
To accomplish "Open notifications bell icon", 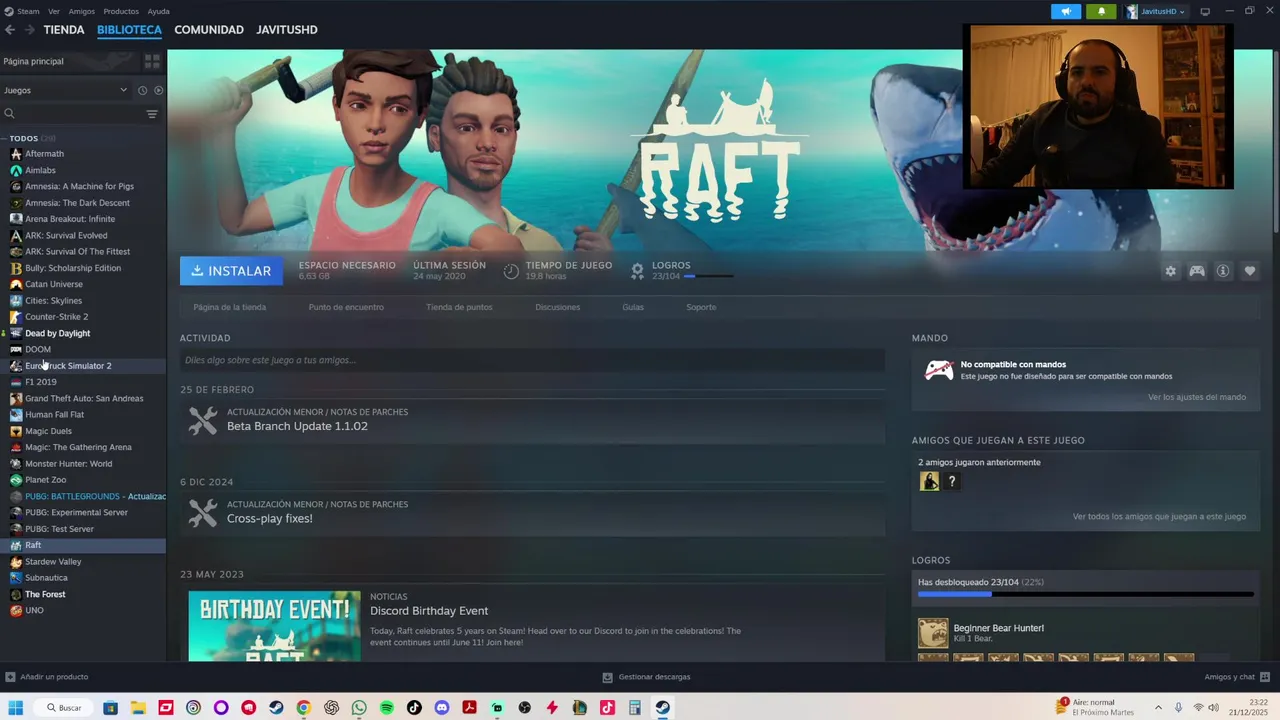I will [1101, 11].
